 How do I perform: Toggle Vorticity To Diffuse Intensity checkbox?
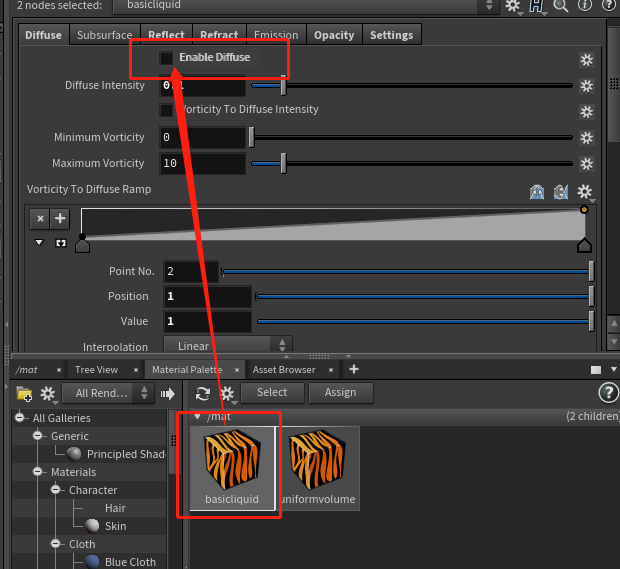tap(166, 110)
